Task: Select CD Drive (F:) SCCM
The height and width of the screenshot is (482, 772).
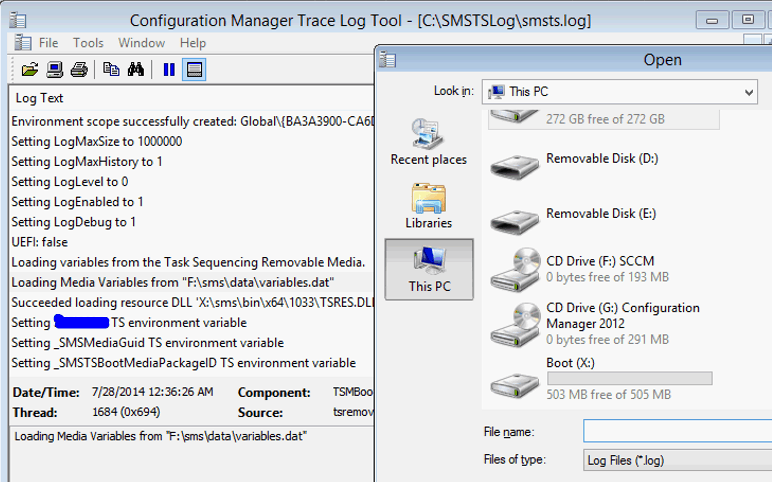Action: coord(579,270)
